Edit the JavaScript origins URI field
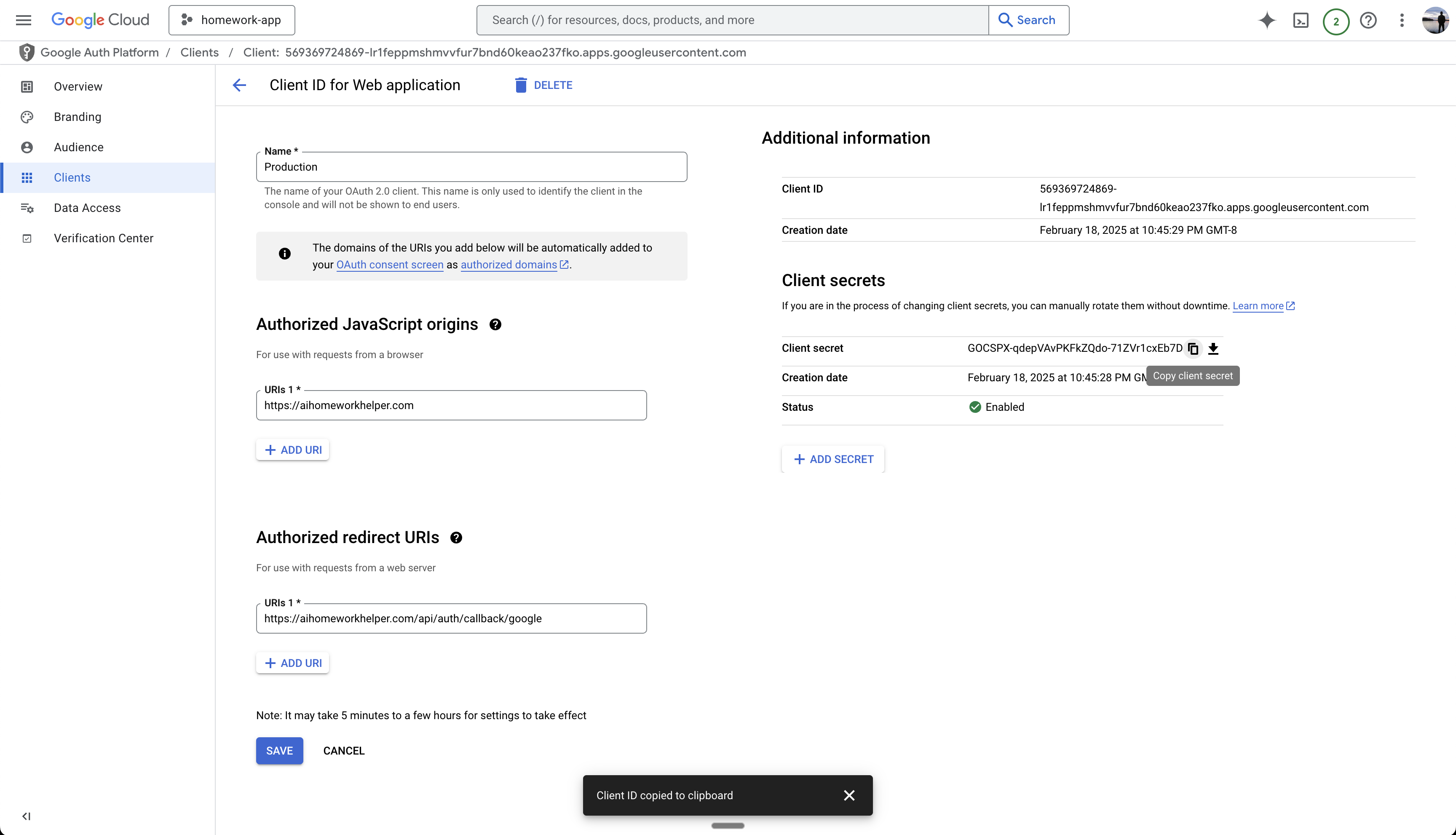The image size is (1456, 835). (x=451, y=405)
